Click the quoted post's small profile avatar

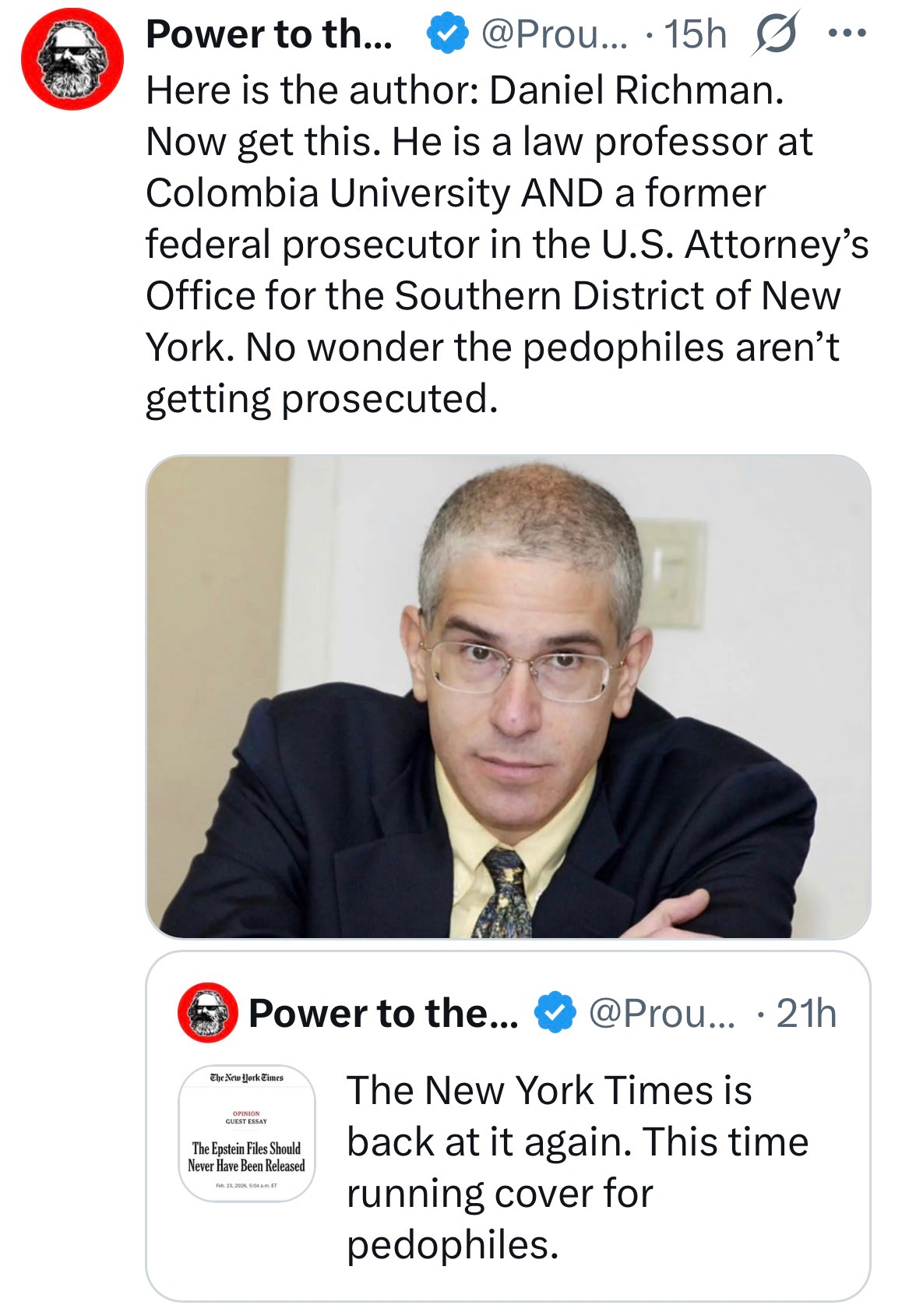(207, 1012)
